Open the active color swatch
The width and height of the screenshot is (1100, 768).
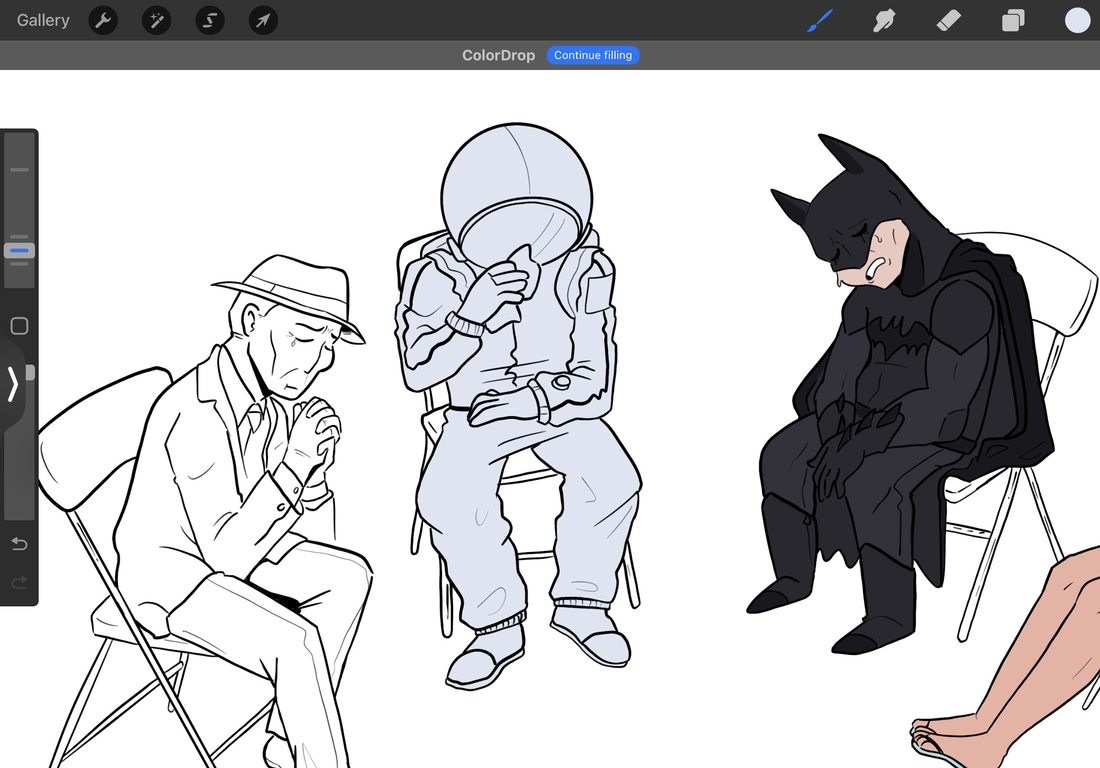pos(1078,20)
